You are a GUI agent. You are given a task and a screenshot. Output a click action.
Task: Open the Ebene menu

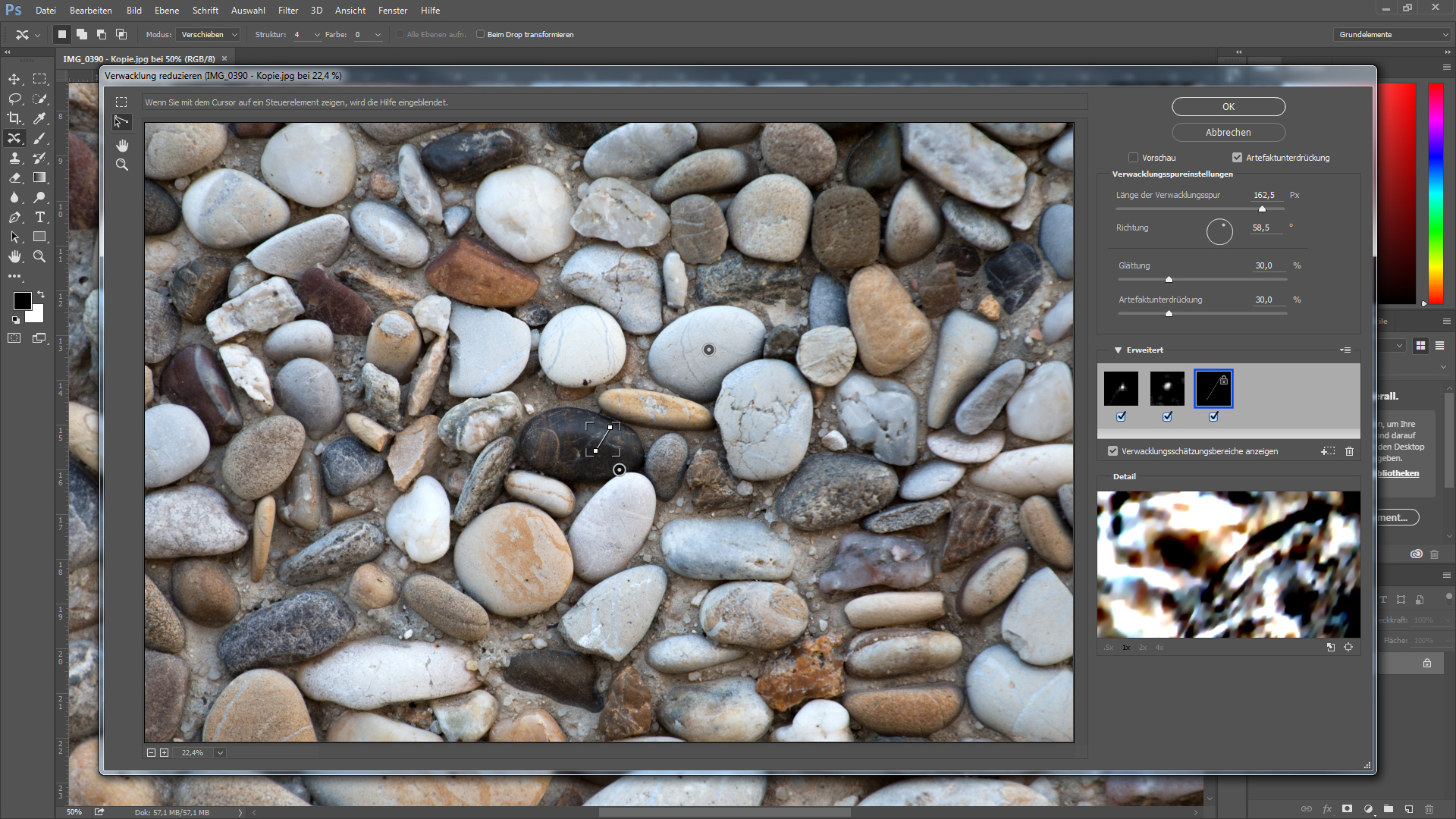tap(167, 11)
